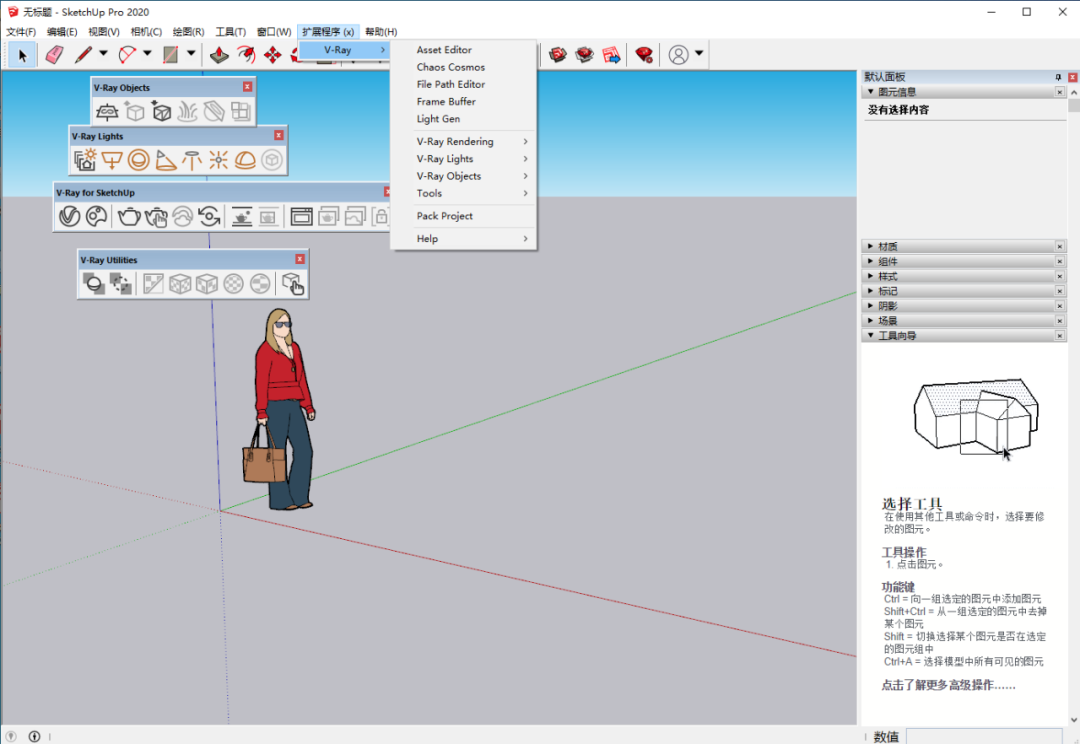Open the 相机(C) menu
This screenshot has width=1080, height=744.
point(146,32)
